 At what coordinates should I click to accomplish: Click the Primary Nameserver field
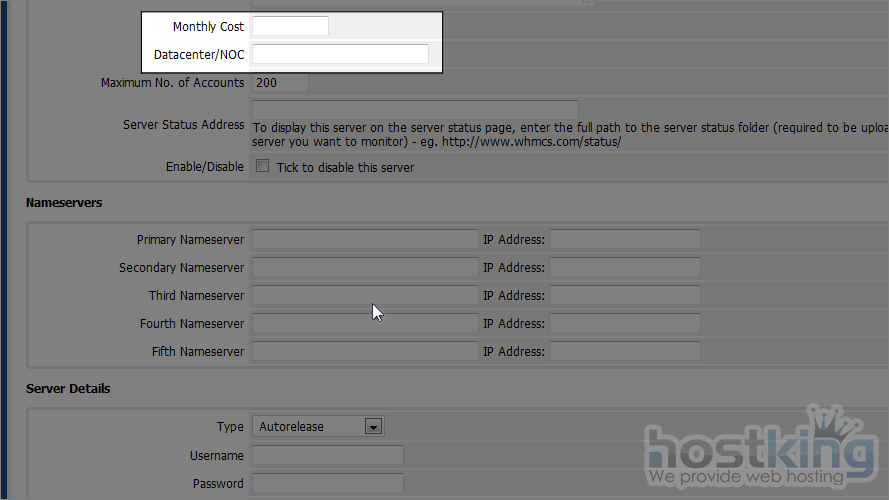pos(365,240)
